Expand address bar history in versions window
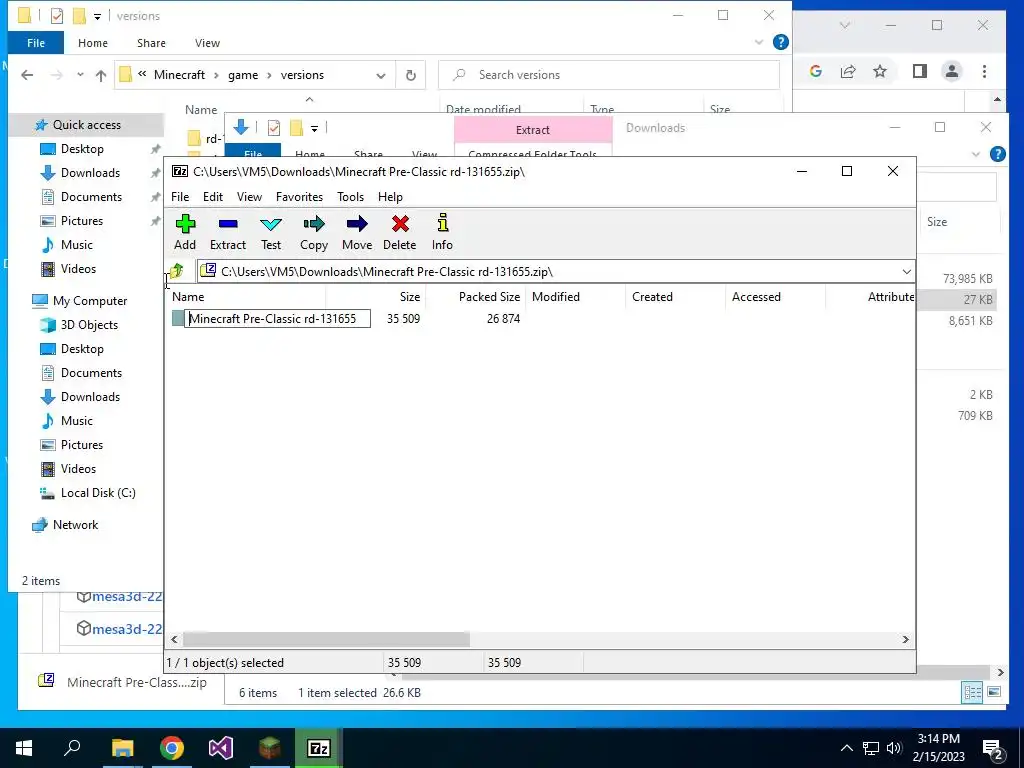The width and height of the screenshot is (1024, 768). point(381,75)
